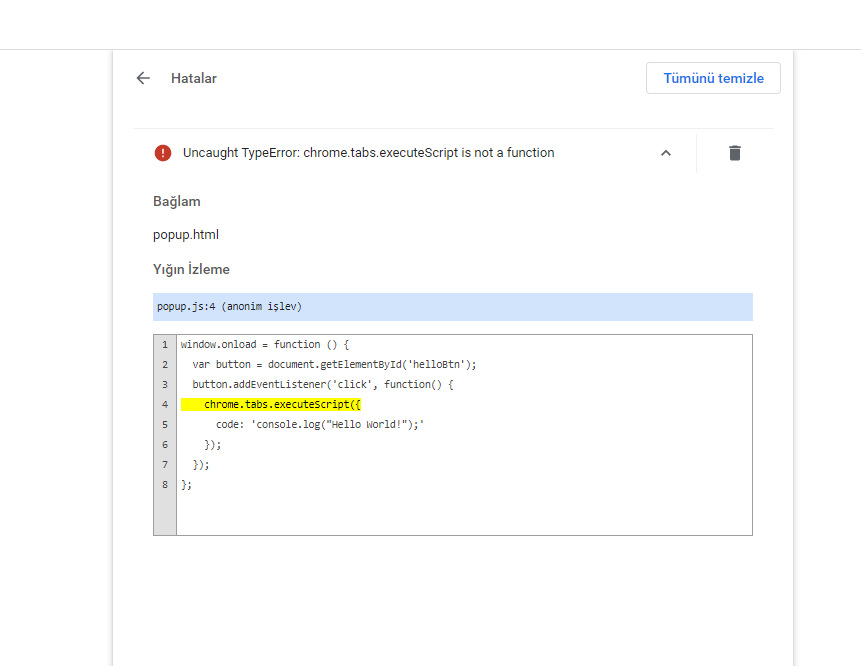Select the popup.js:4 stack trace entry
The width and height of the screenshot is (861, 666).
(x=452, y=307)
